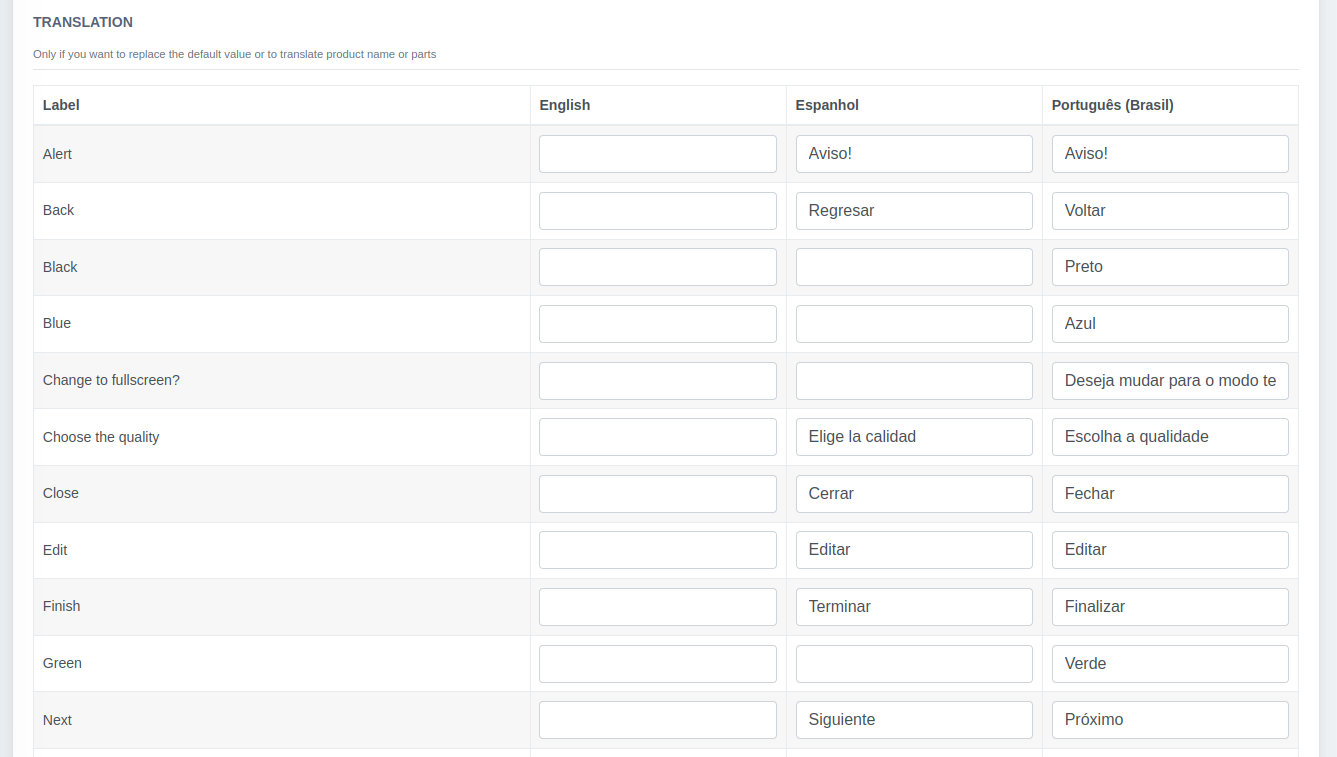Click the Português field containing Azul
The width and height of the screenshot is (1337, 757).
1170,324
